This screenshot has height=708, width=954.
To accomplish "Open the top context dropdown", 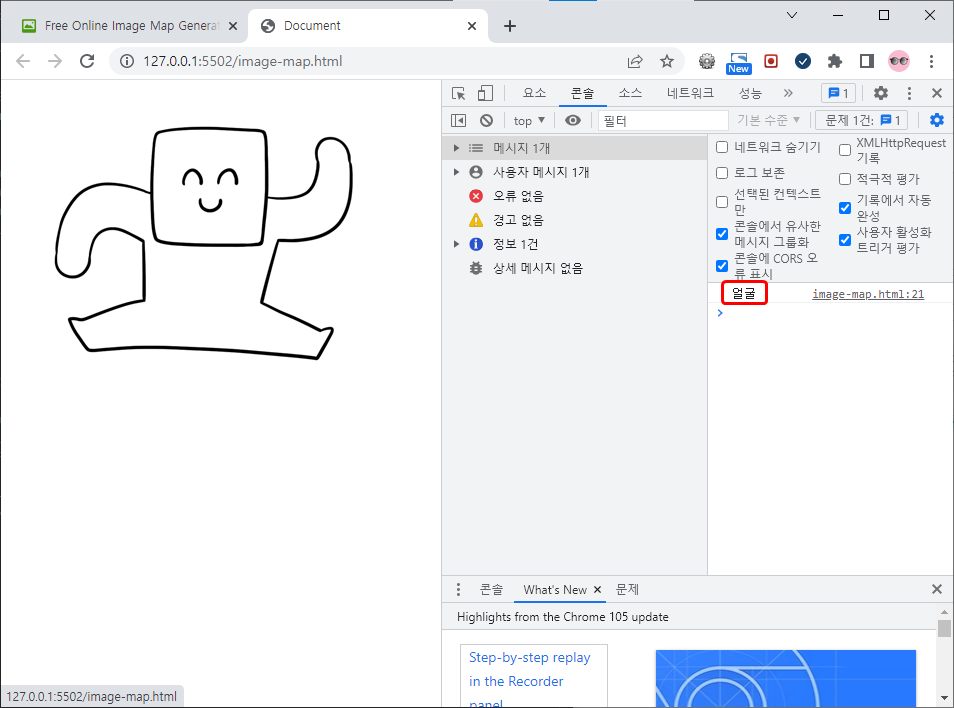I will pyautogui.click(x=529, y=120).
